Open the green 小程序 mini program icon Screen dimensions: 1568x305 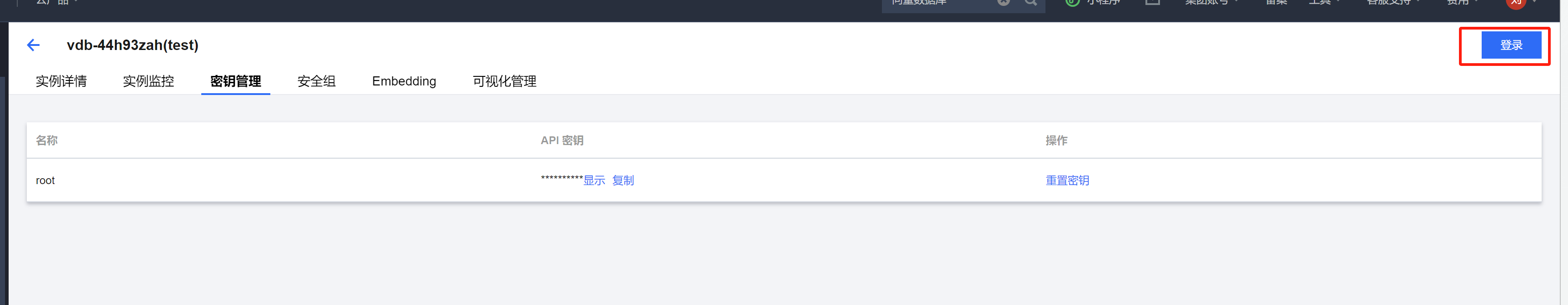click(x=1073, y=2)
